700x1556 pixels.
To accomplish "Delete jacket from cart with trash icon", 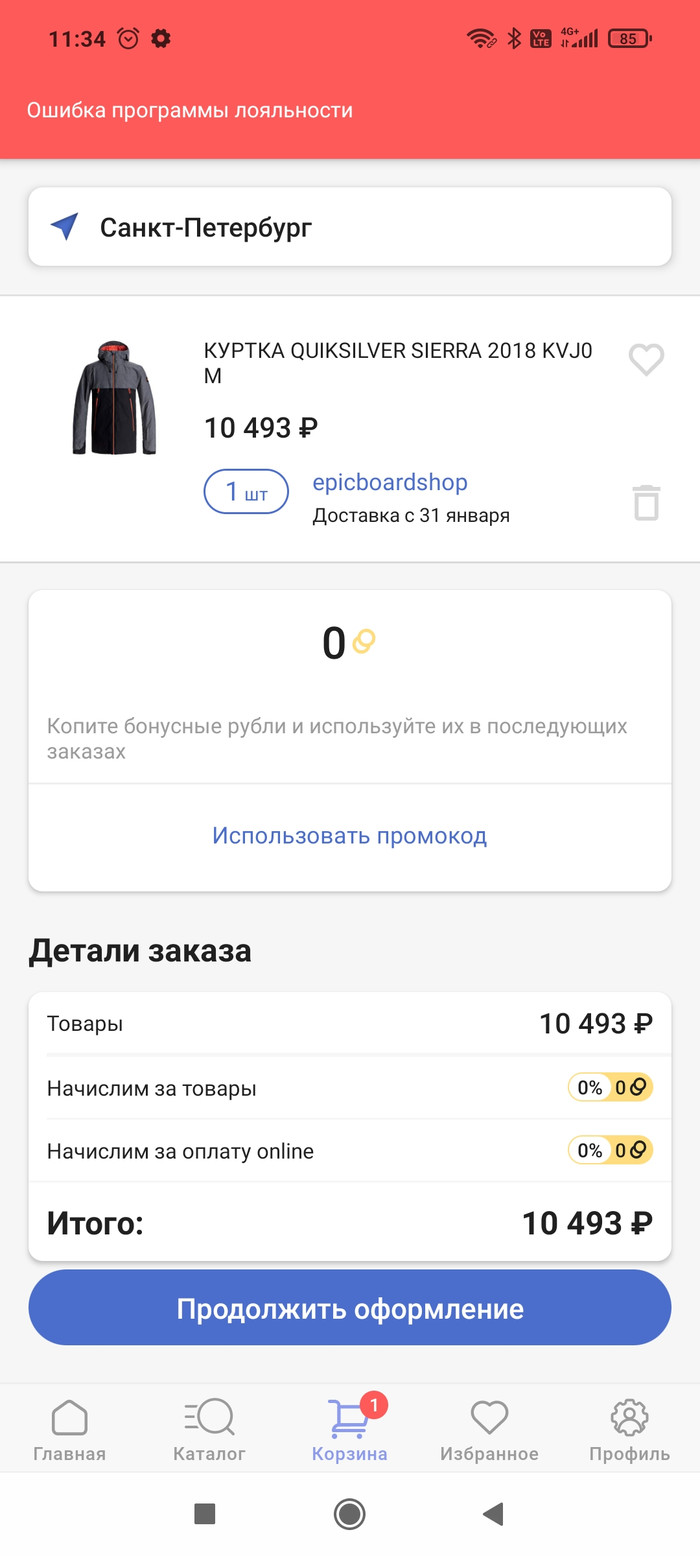I will 646,502.
